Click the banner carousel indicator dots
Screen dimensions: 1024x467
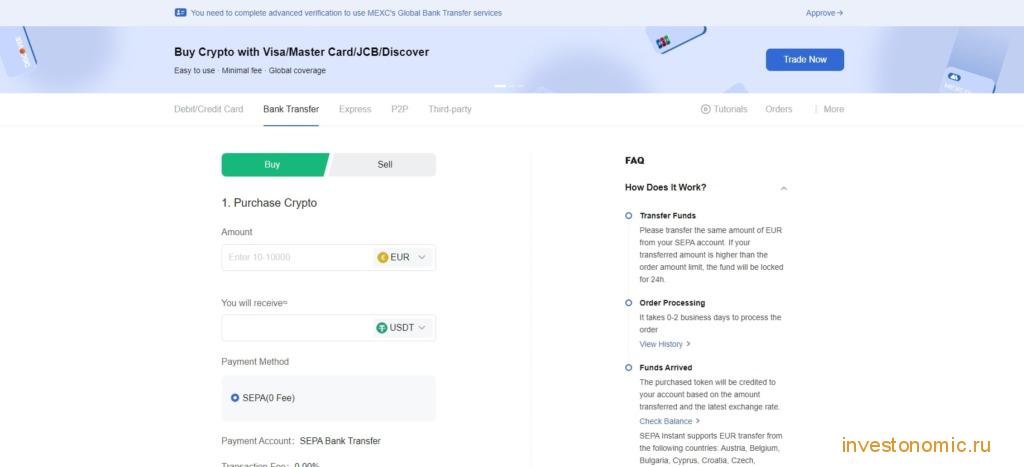509,86
